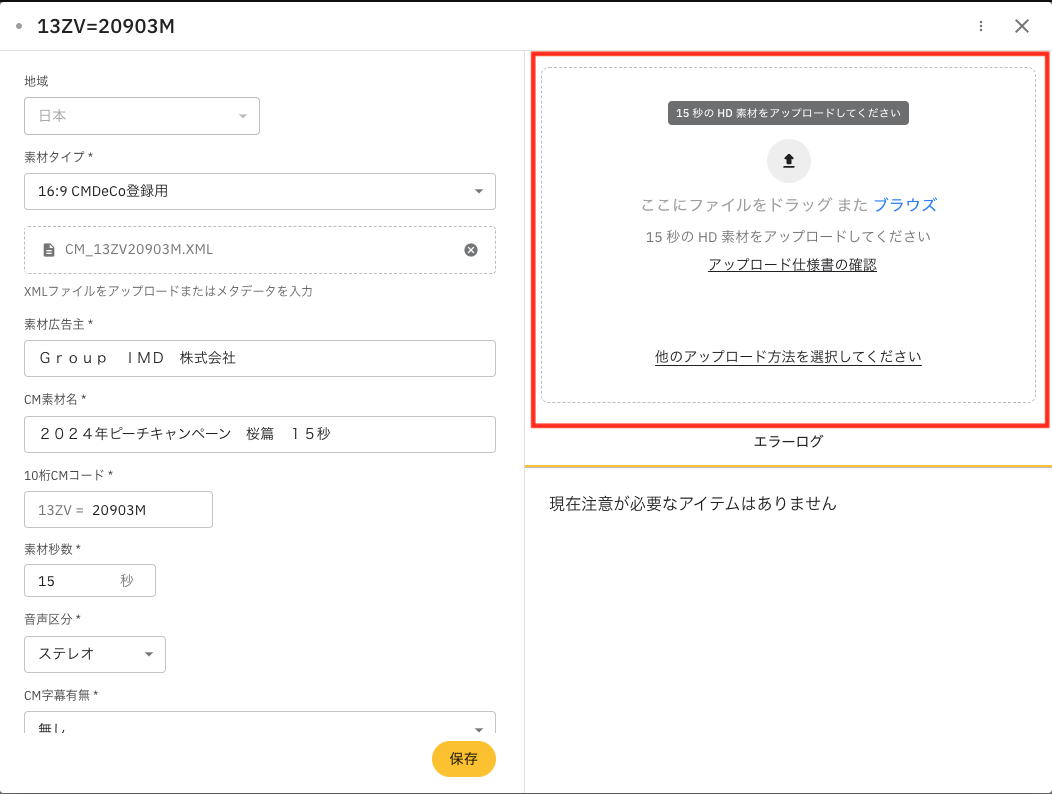Open the three-dot more options menu

(x=981, y=26)
